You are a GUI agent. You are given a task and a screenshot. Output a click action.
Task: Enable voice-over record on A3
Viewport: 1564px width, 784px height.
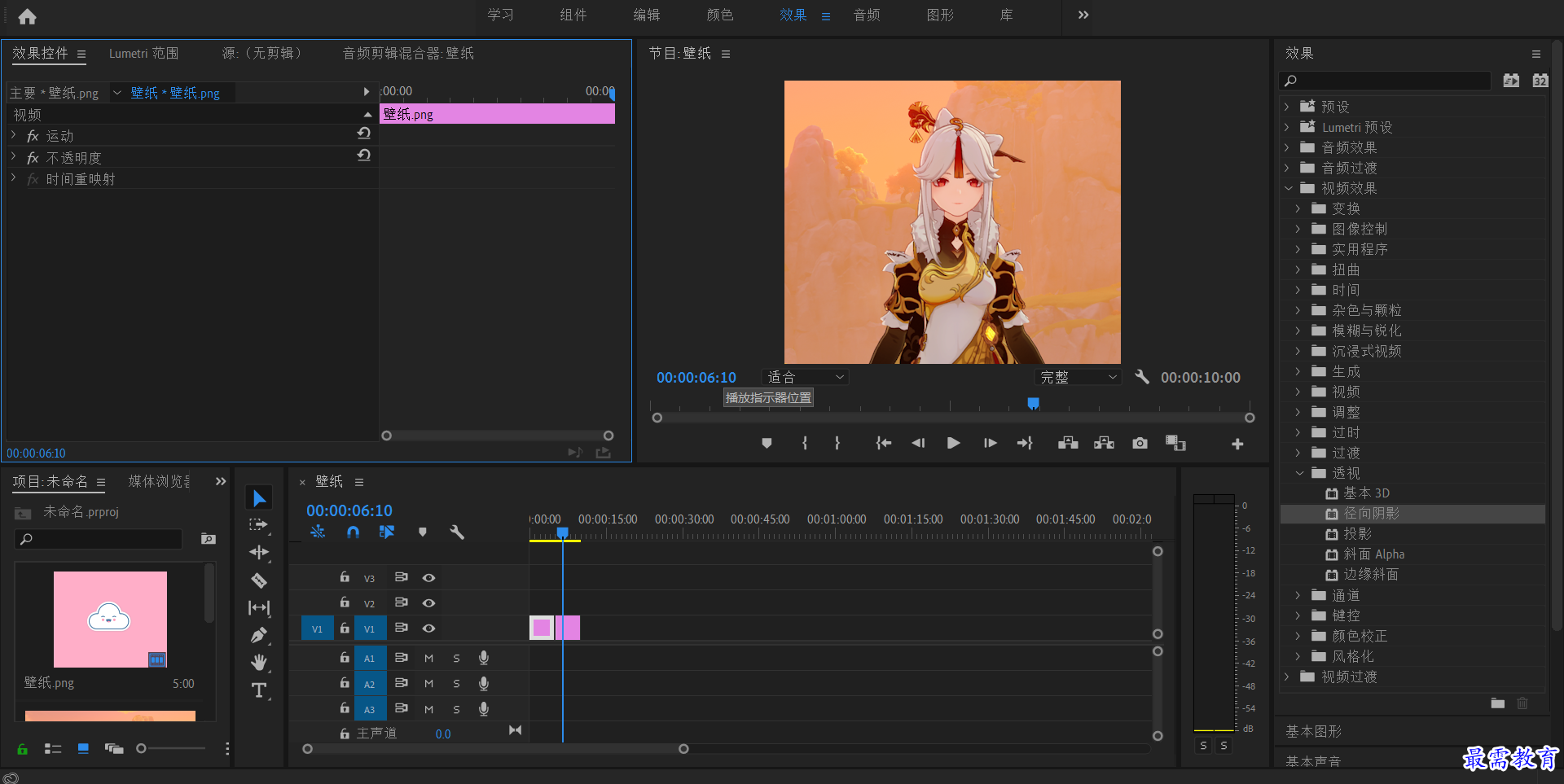point(484,709)
